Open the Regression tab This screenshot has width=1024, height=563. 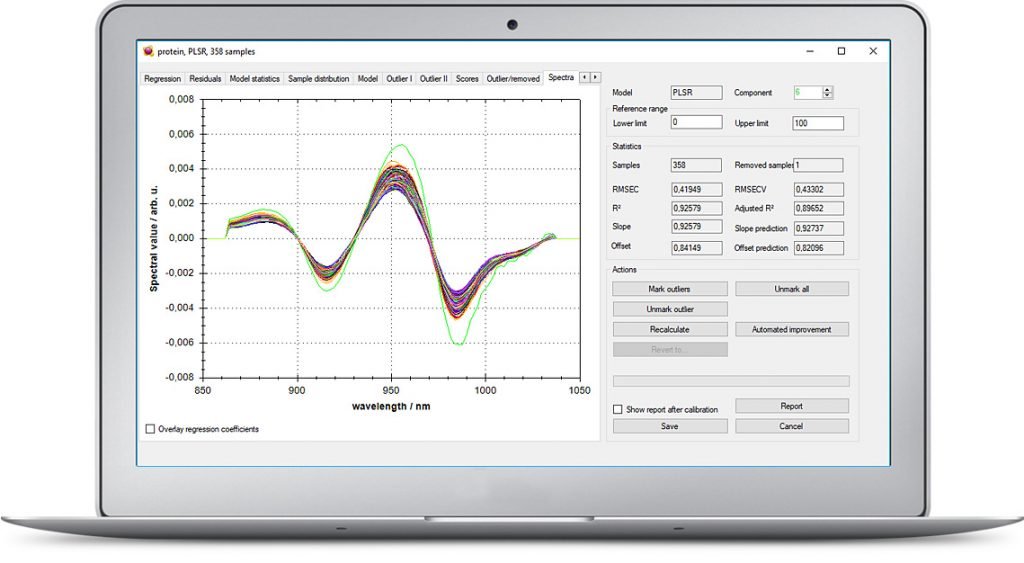(x=163, y=78)
